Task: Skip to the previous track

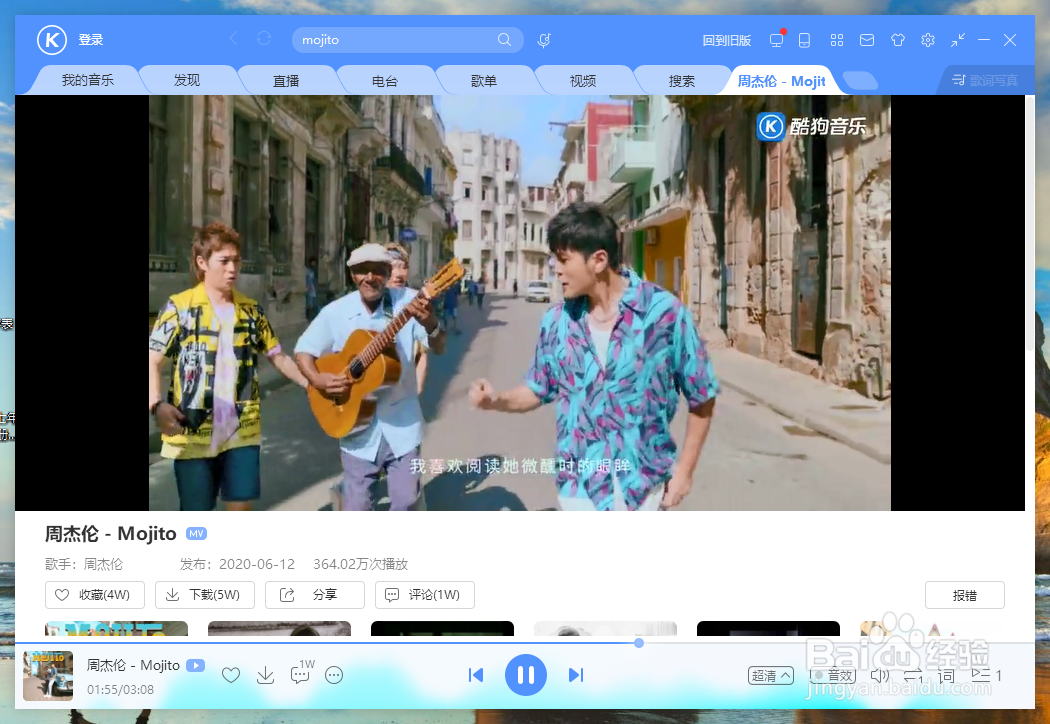Action: click(476, 675)
